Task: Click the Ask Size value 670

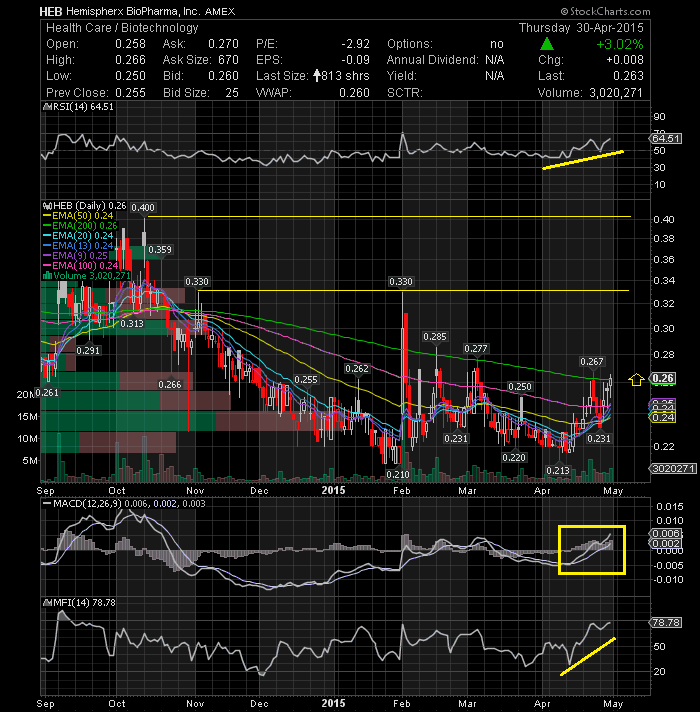Action: [228, 60]
